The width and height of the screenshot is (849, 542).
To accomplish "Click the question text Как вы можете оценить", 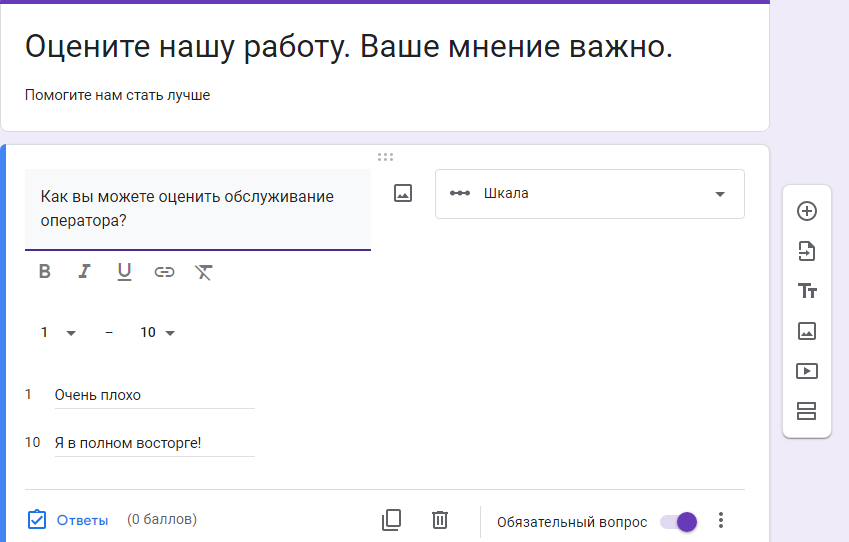I will tap(198, 208).
